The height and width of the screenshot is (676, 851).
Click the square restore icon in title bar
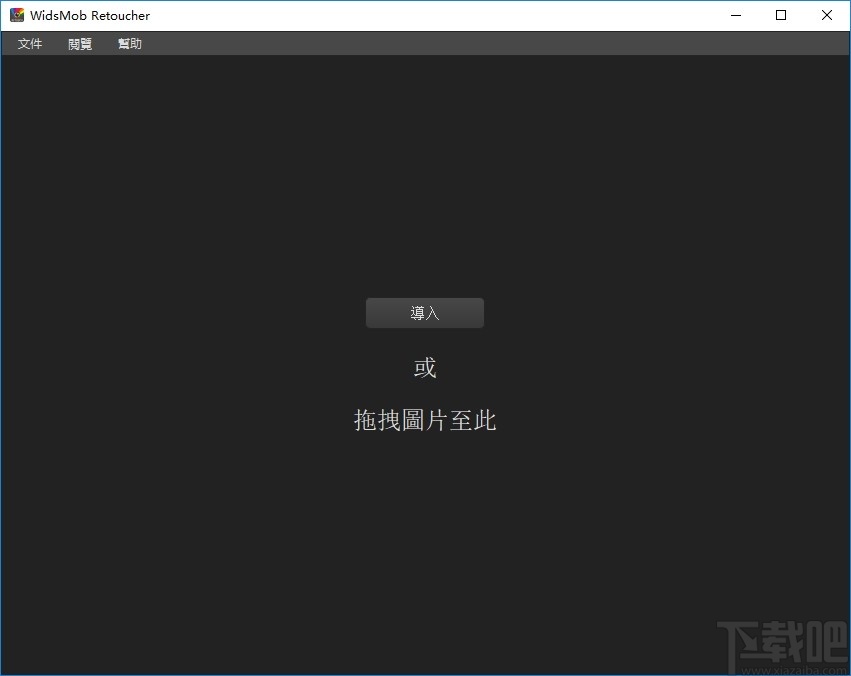click(781, 15)
